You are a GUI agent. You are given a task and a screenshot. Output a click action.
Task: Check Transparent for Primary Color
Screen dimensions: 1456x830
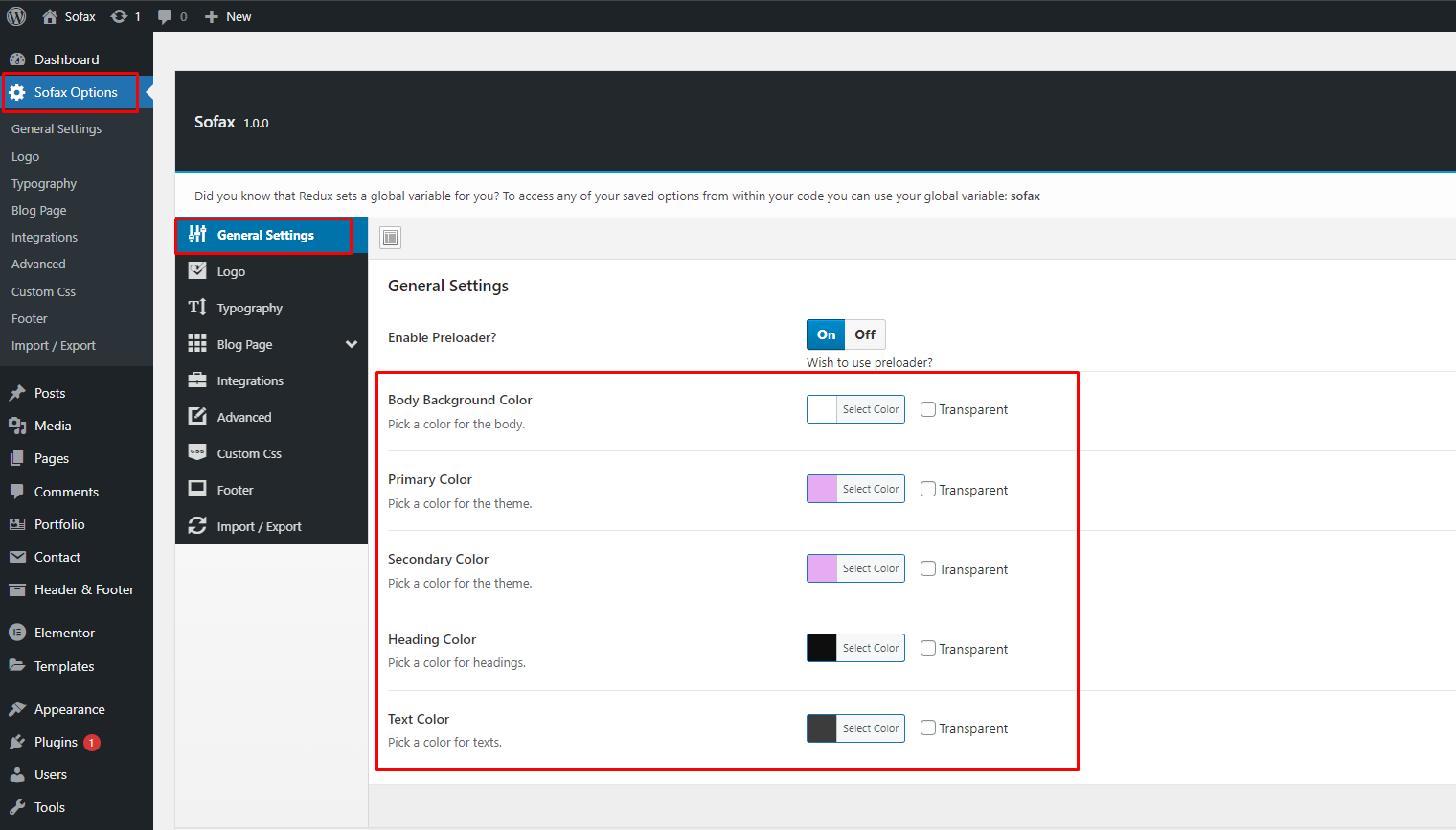point(928,489)
